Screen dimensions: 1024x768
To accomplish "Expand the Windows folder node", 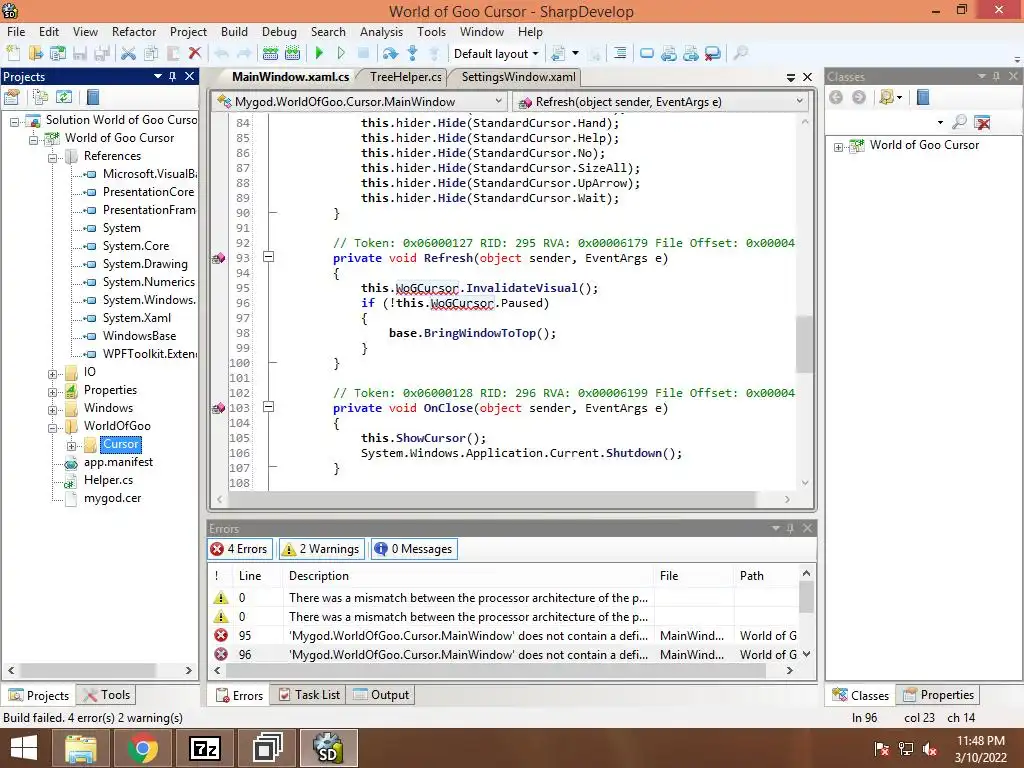I will (52, 410).
